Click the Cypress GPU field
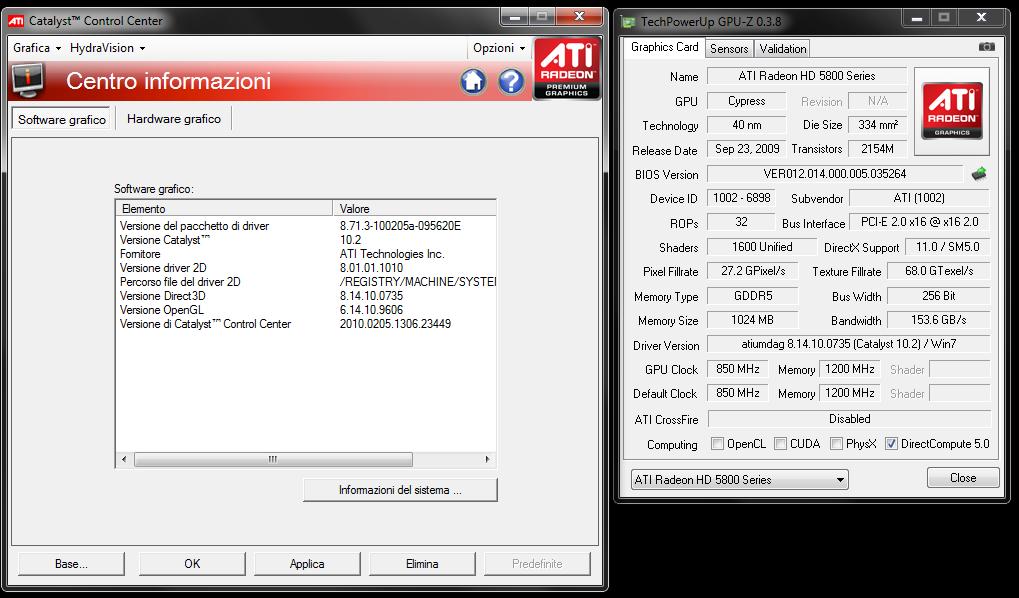This screenshot has height=598, width=1019. (746, 101)
